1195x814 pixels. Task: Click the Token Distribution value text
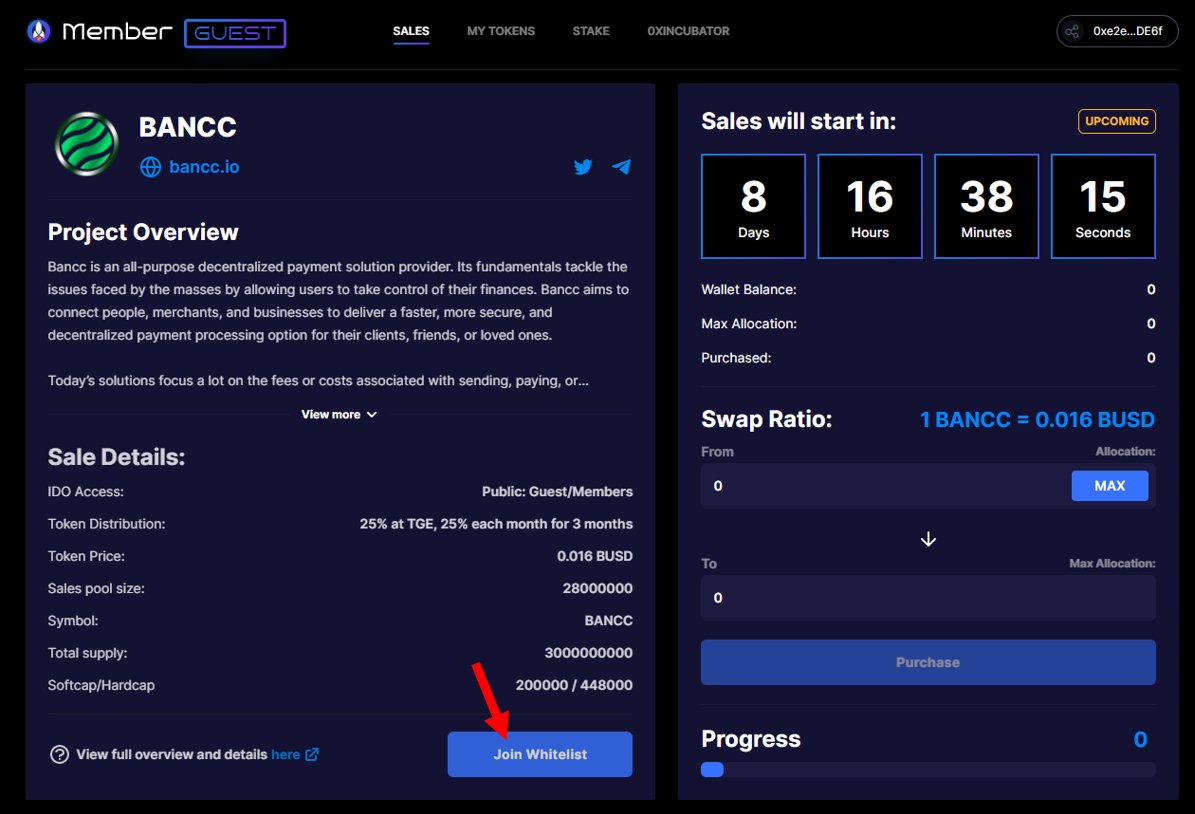click(496, 524)
